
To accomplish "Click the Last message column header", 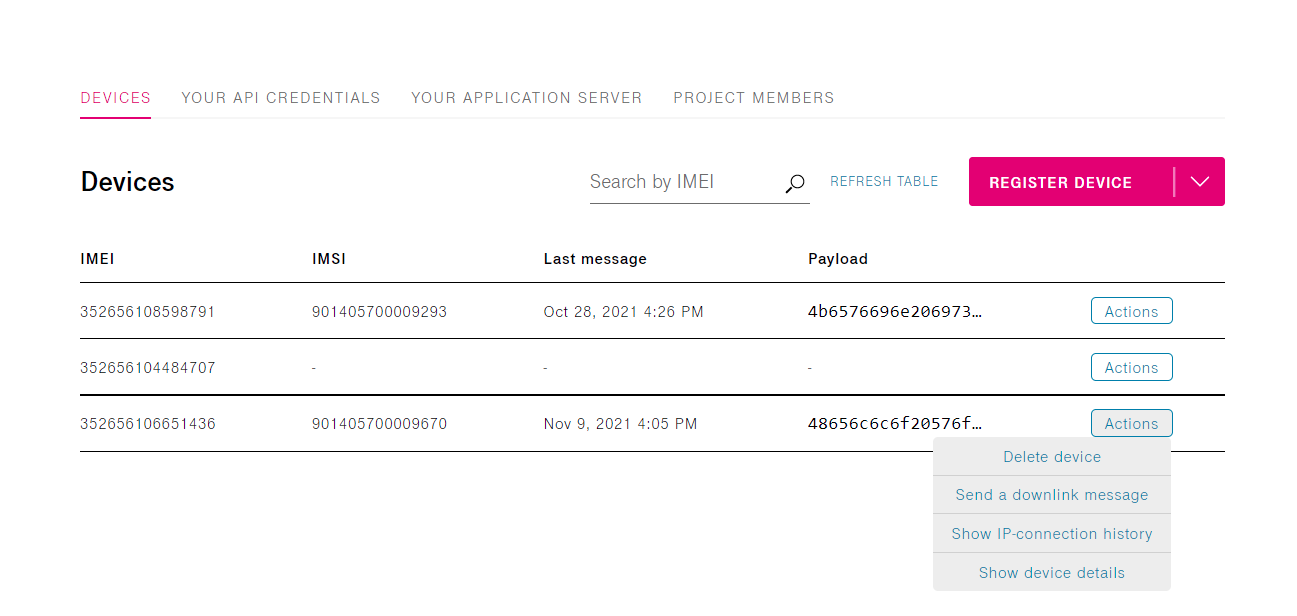I will pos(595,259).
